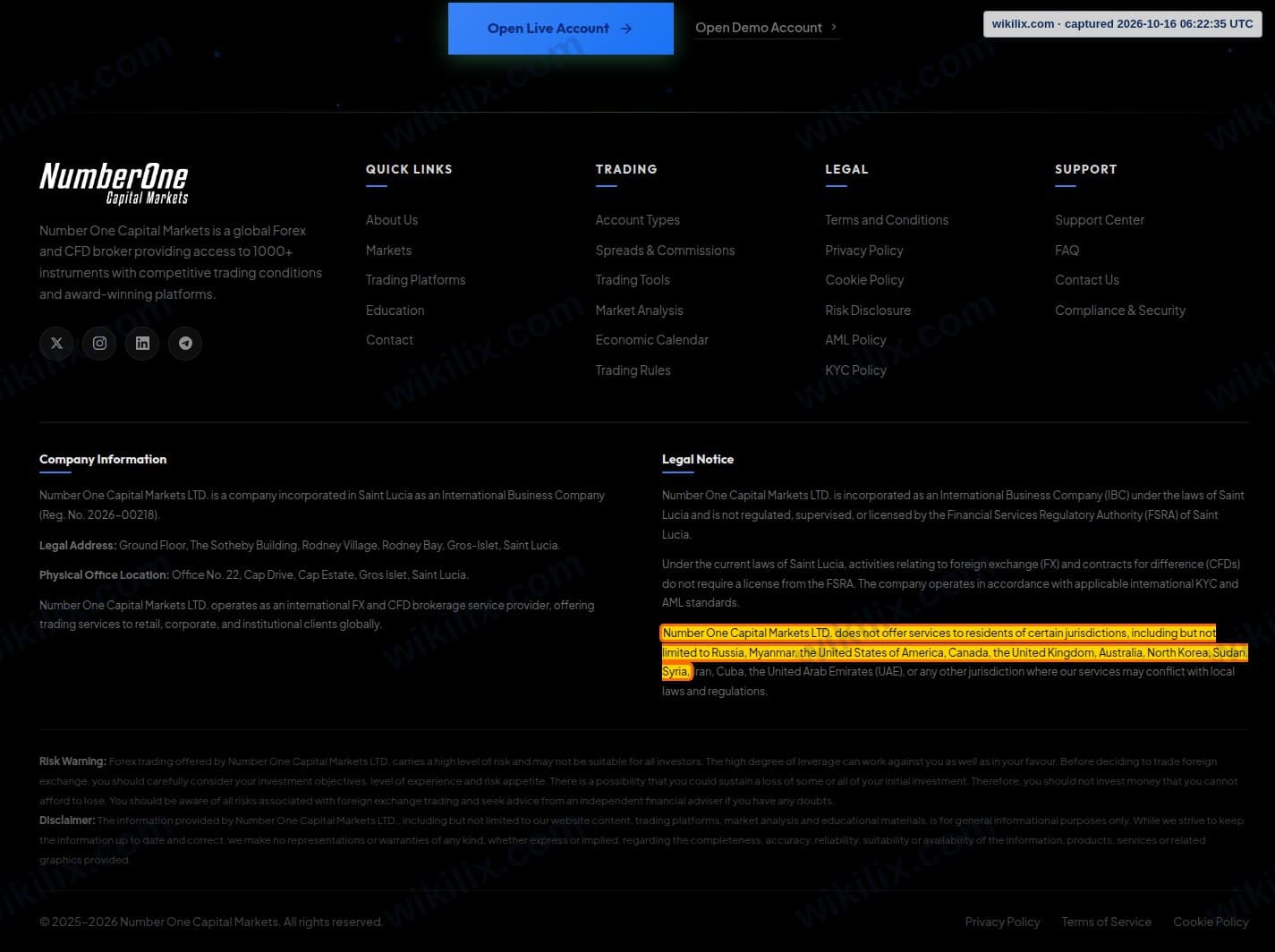Select the Contact link under Quick Links

pyautogui.click(x=389, y=340)
